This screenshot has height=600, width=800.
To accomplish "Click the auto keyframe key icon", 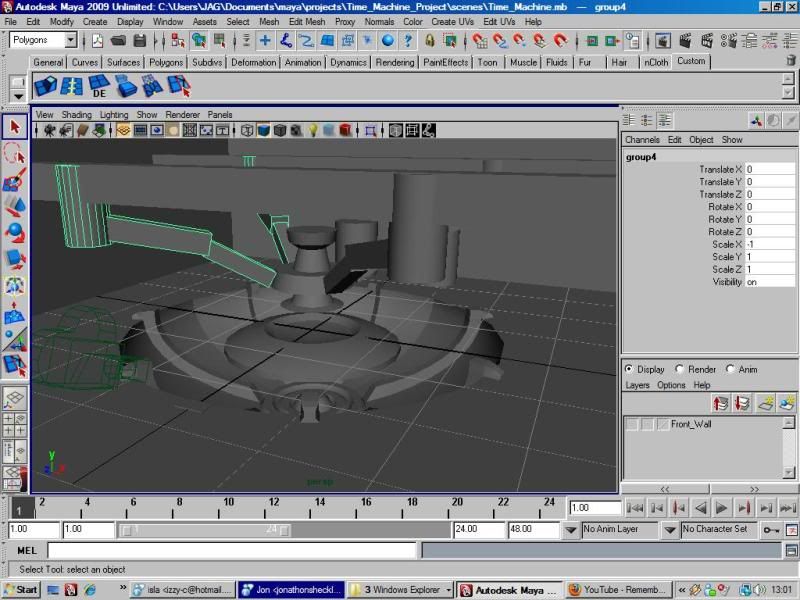I will (x=771, y=529).
